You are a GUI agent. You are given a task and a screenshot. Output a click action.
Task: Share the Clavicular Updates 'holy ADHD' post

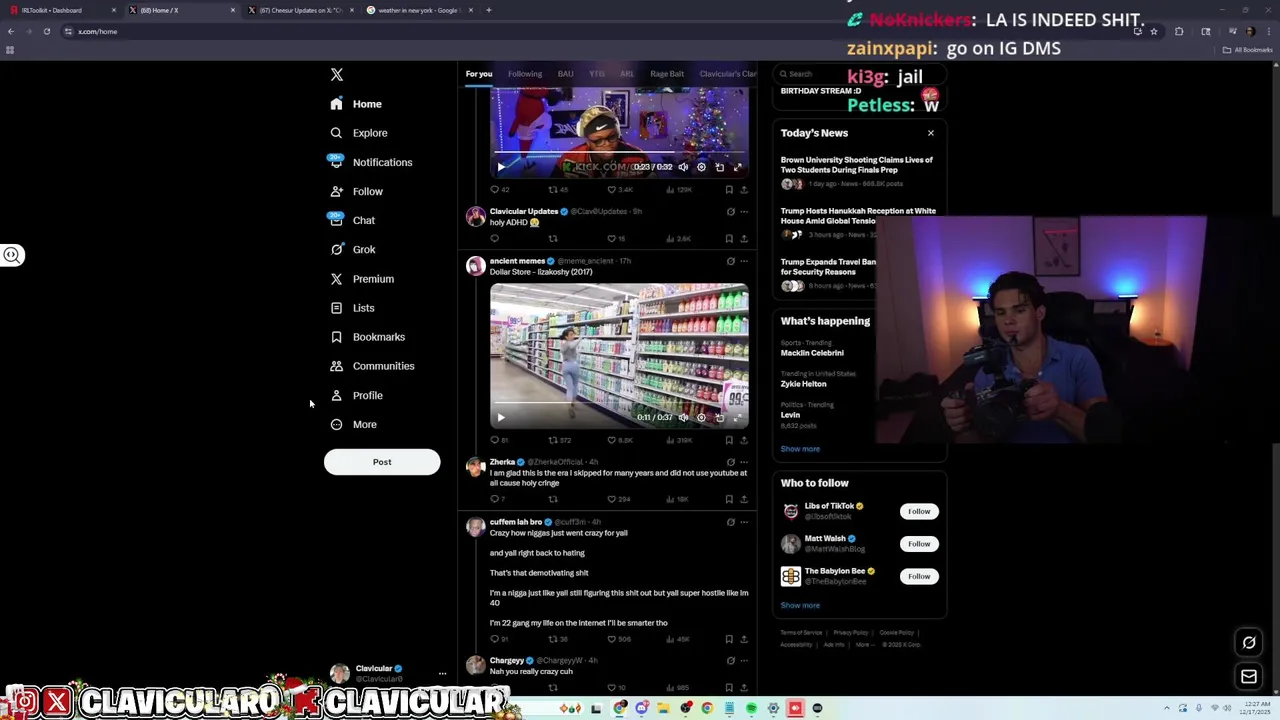click(743, 239)
